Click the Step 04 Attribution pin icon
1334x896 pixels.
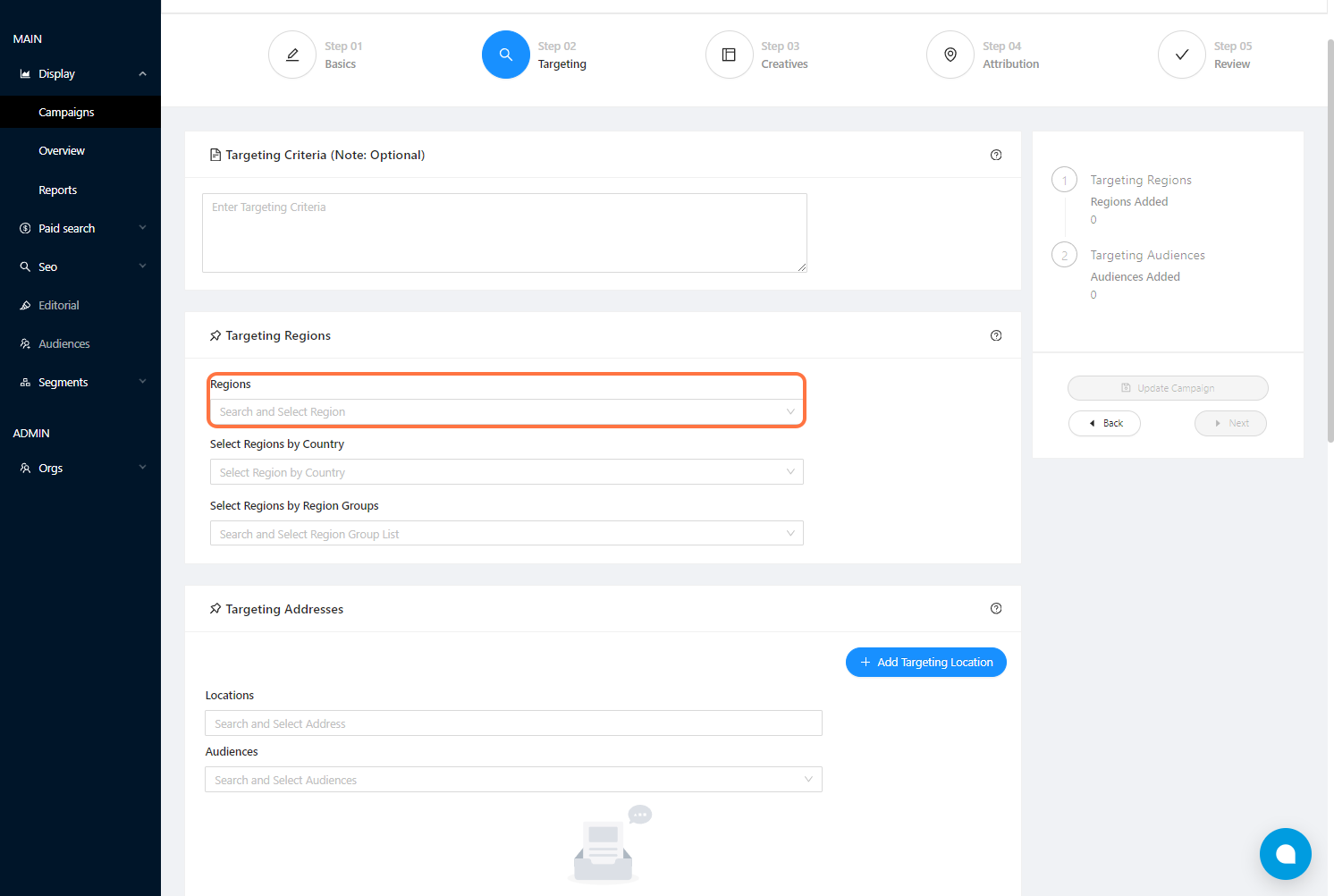[x=950, y=55]
